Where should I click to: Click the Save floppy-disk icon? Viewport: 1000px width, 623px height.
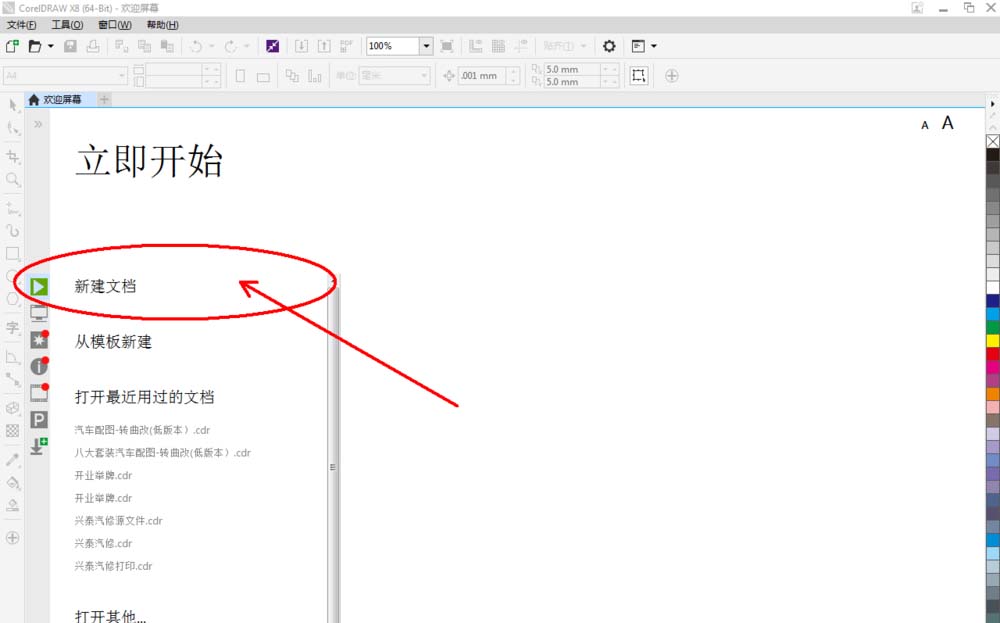tap(70, 46)
